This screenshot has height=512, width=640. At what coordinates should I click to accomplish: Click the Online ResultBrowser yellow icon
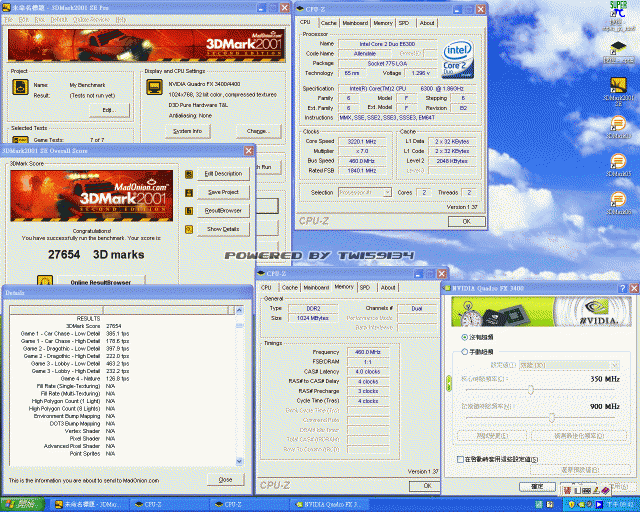click(45, 281)
